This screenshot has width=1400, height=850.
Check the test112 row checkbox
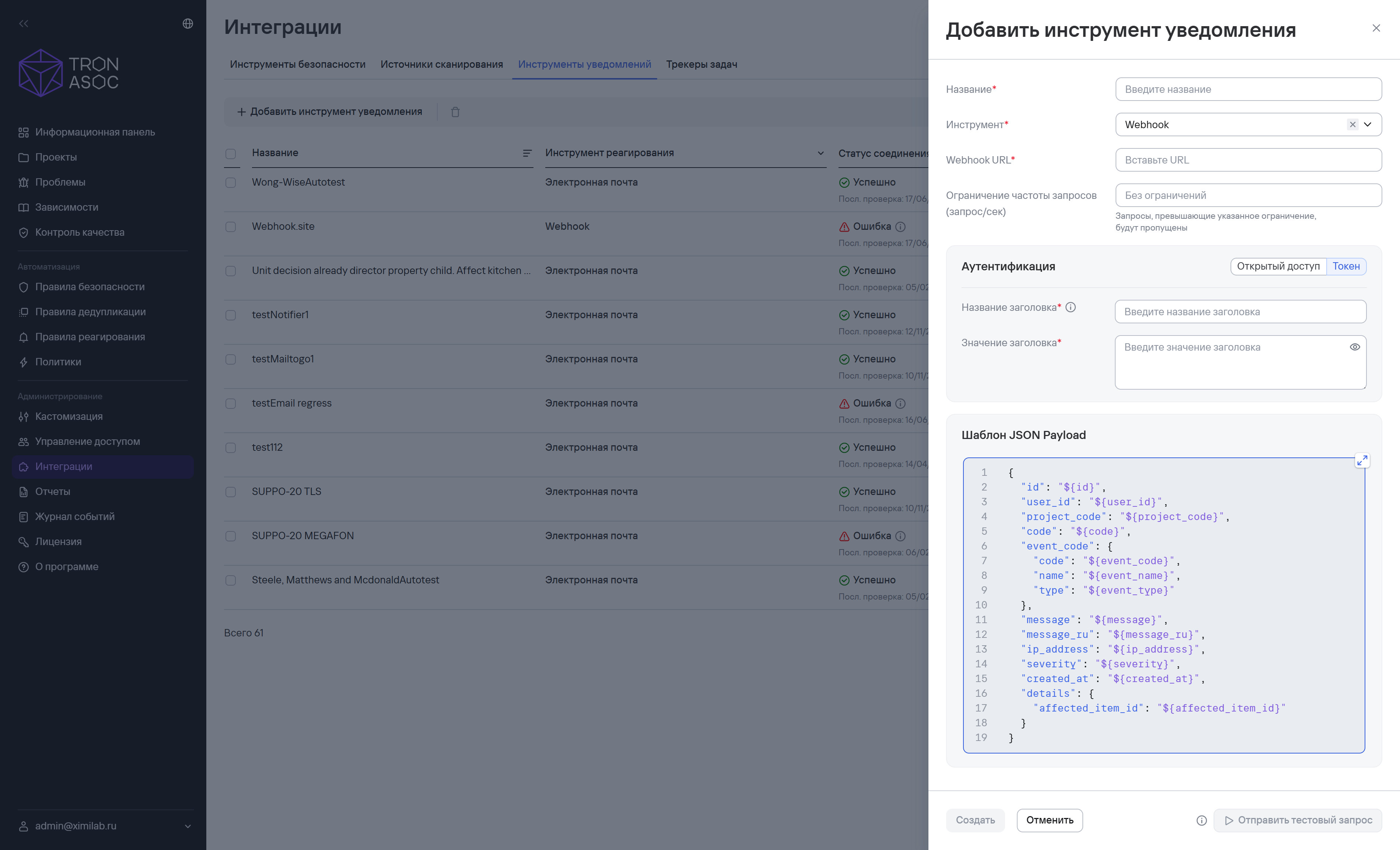point(231,448)
